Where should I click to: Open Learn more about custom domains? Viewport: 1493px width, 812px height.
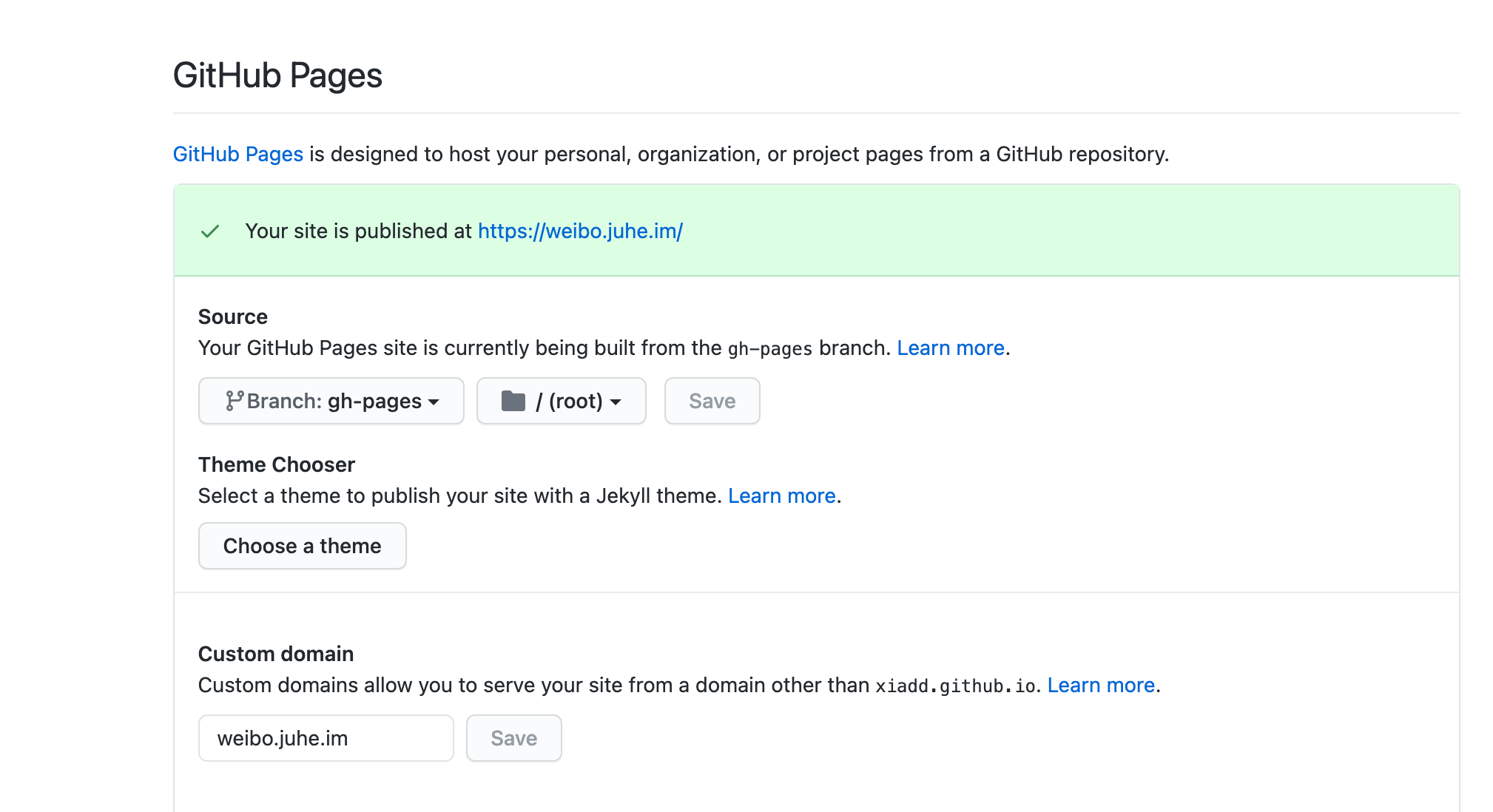click(x=1100, y=685)
